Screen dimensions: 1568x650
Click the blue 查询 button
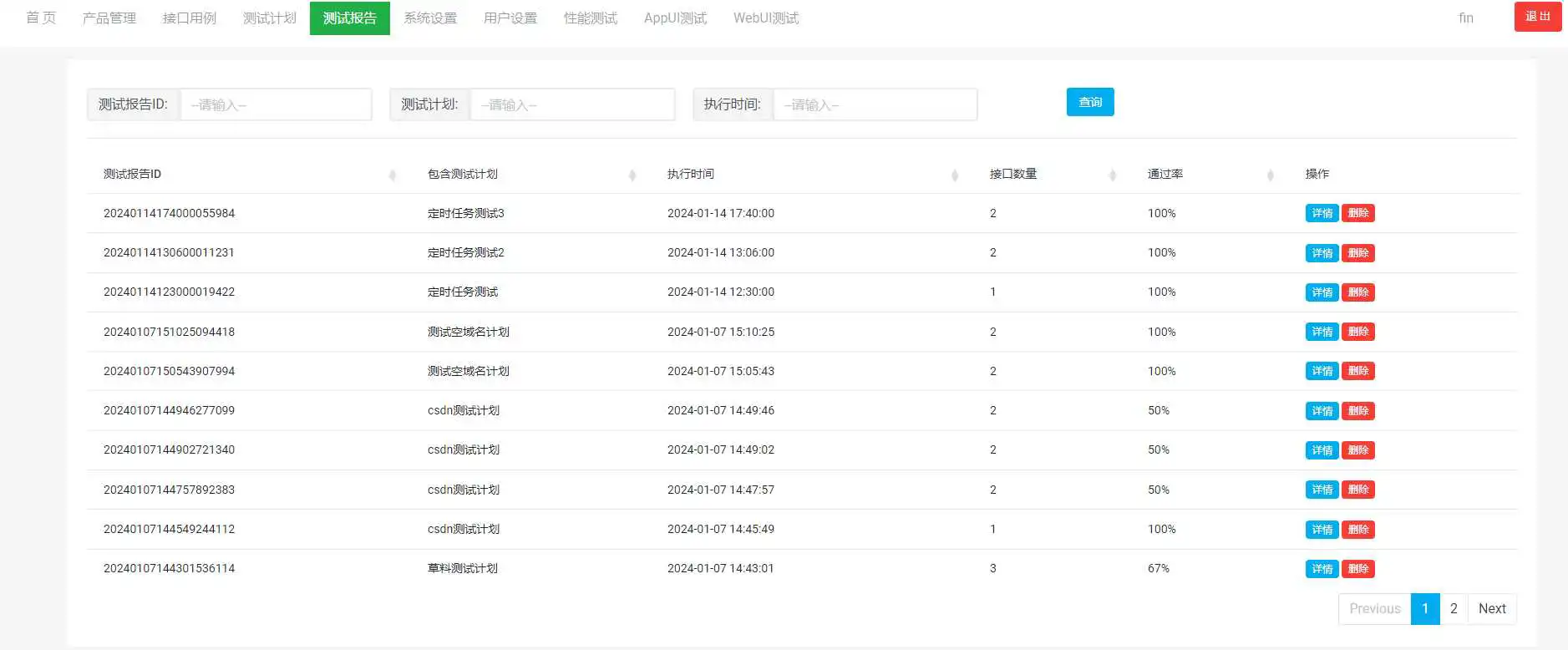pos(1090,102)
